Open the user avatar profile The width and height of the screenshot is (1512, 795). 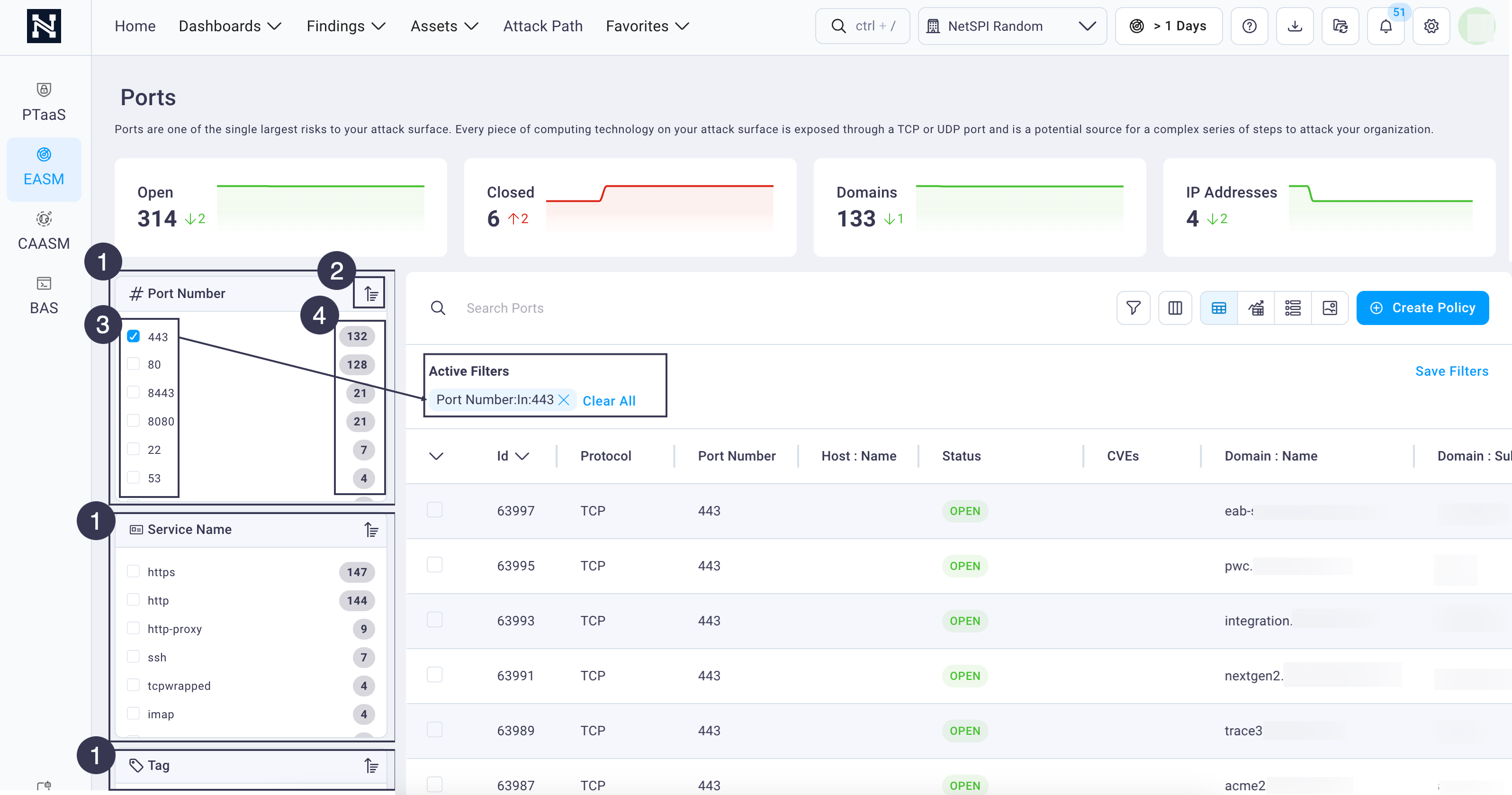click(1477, 26)
